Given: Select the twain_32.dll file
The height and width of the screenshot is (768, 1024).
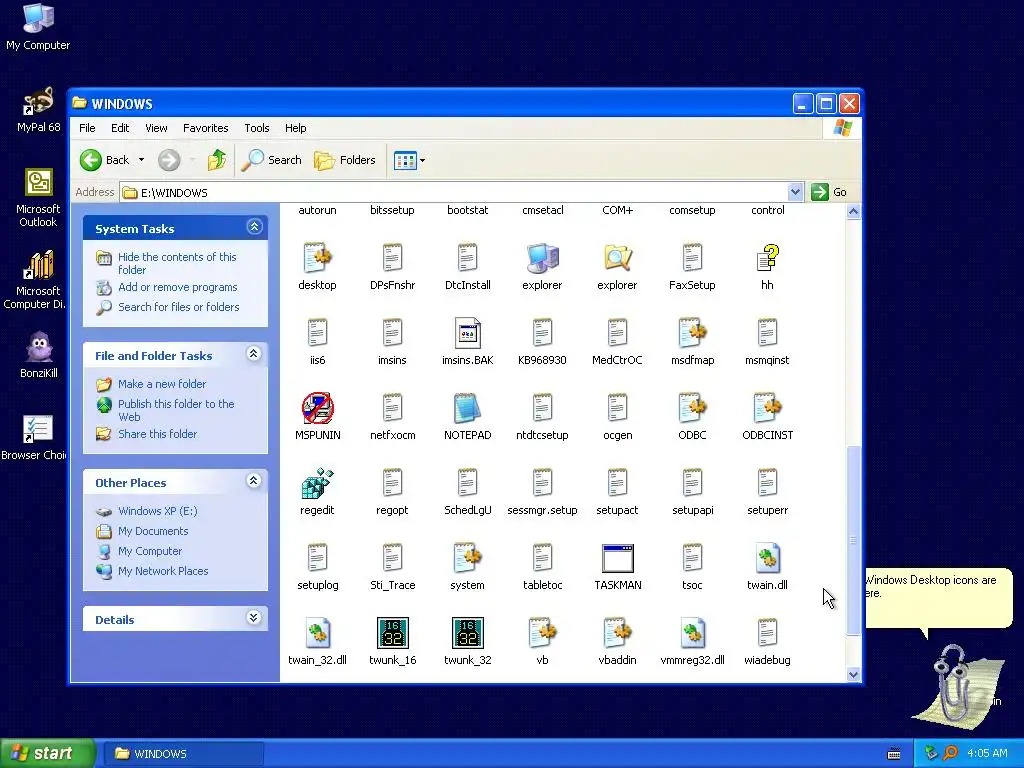Looking at the screenshot, I should coord(317,633).
